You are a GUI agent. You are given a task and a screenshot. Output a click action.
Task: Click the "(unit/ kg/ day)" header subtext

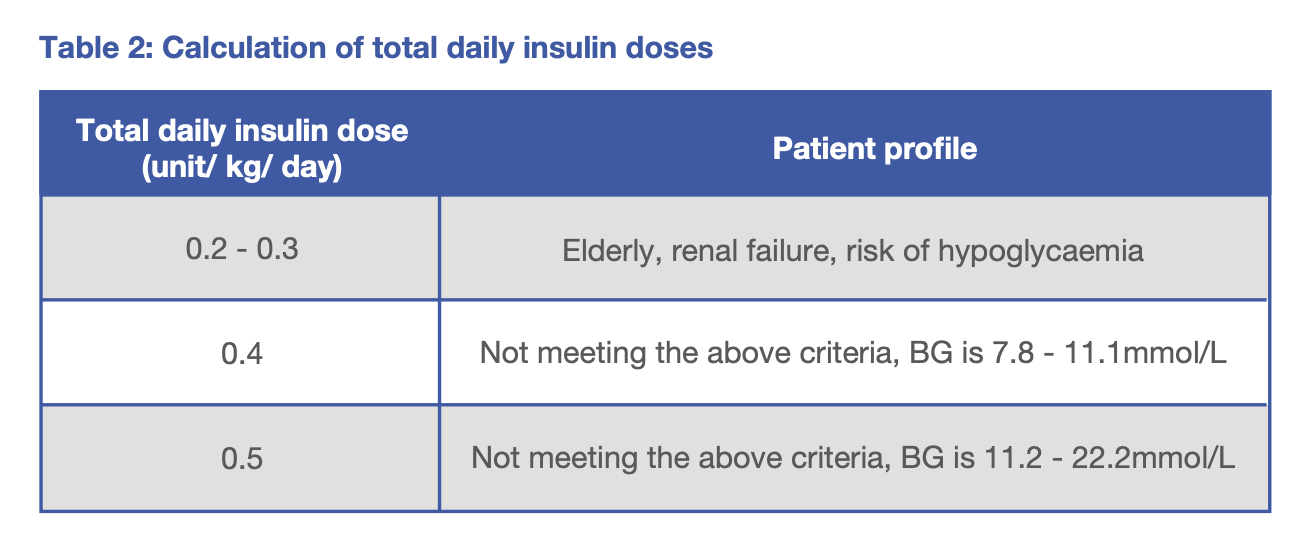coord(242,167)
